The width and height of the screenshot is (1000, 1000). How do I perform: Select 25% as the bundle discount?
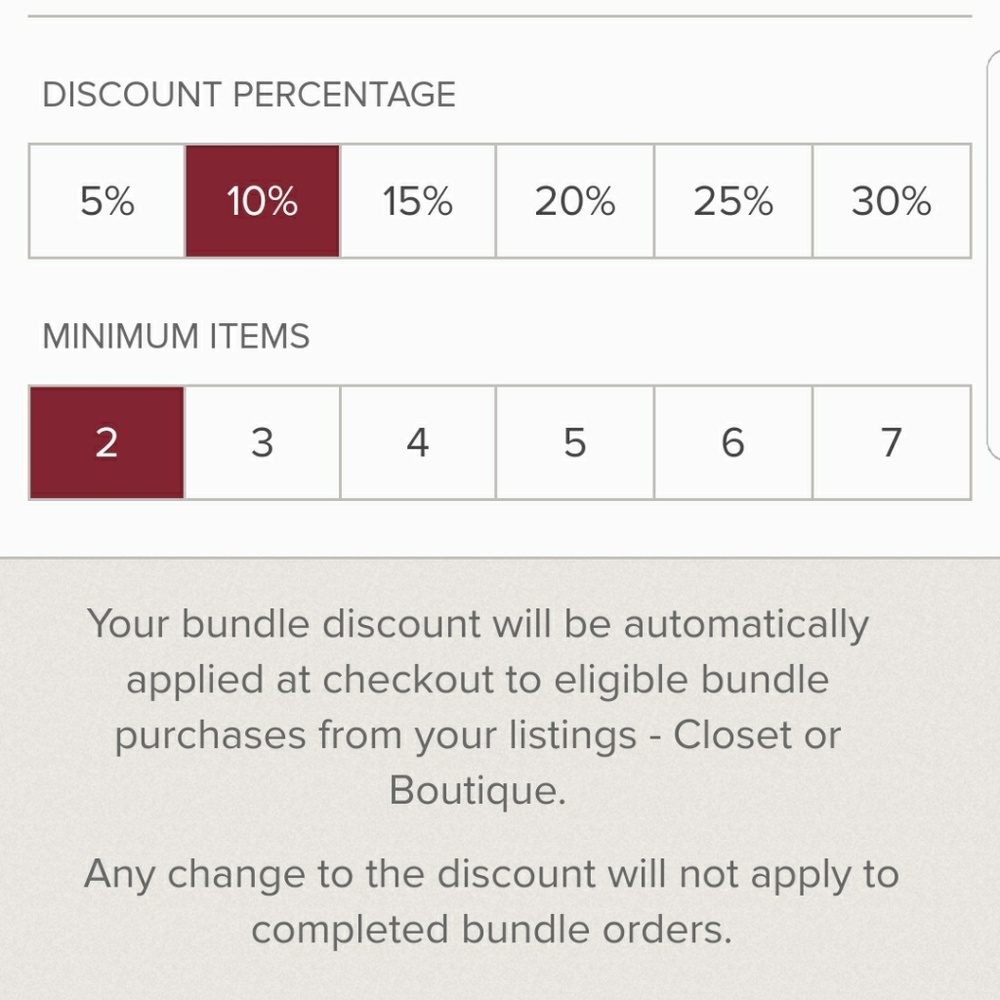coord(733,201)
